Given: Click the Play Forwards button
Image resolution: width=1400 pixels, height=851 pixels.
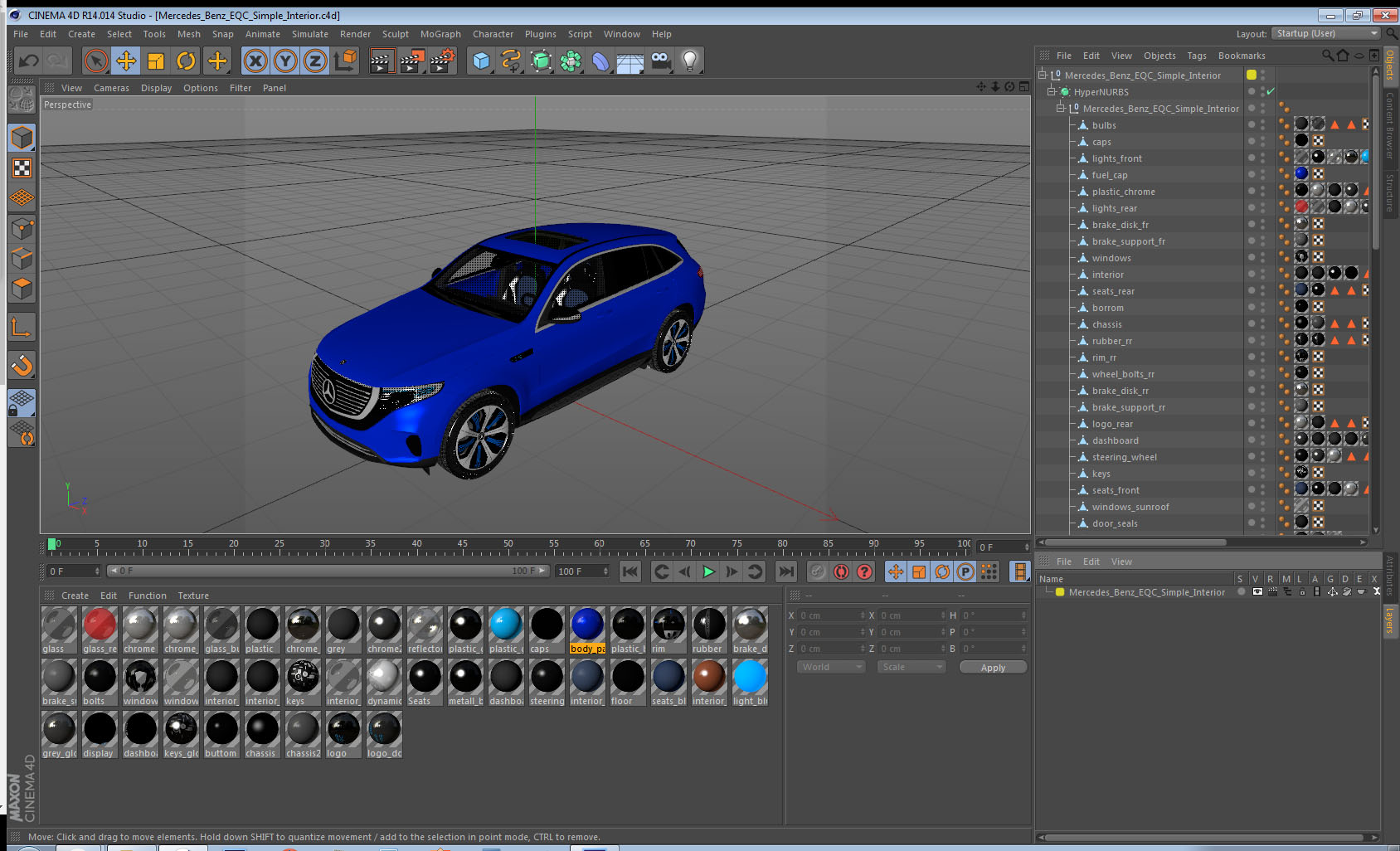Looking at the screenshot, I should click(708, 571).
